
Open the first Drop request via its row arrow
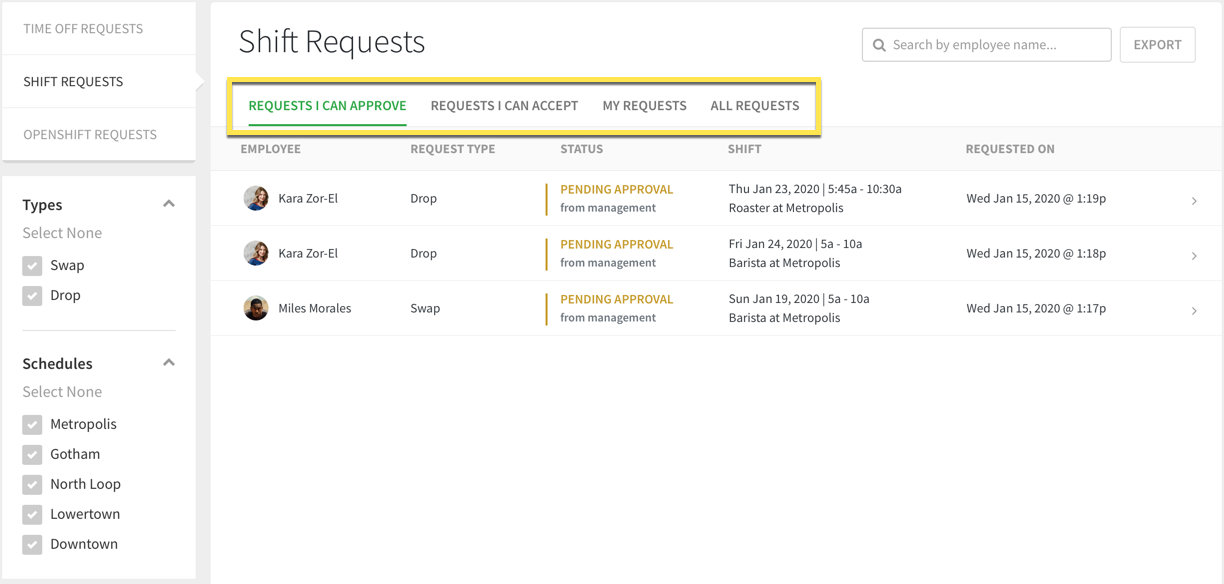(1194, 200)
